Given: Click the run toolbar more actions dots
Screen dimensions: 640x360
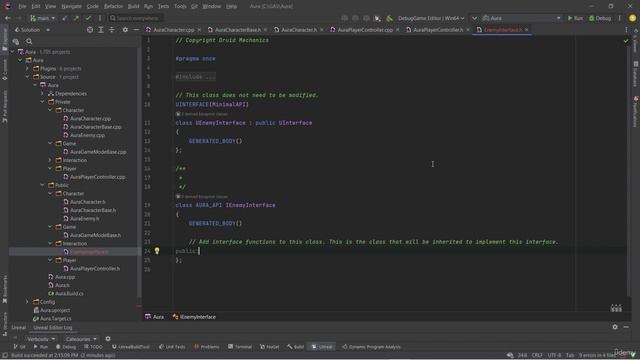Looking at the screenshot, I should [x=619, y=18].
